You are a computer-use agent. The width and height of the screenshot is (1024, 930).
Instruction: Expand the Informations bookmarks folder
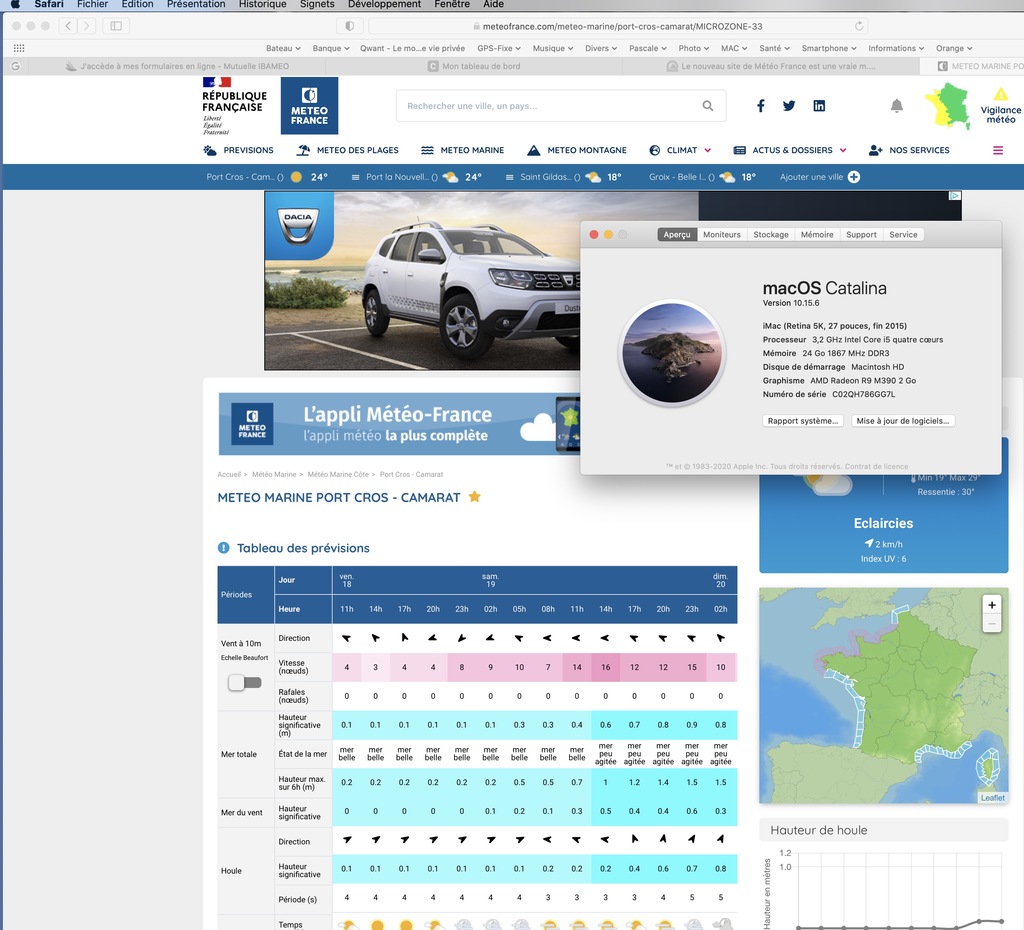point(896,48)
